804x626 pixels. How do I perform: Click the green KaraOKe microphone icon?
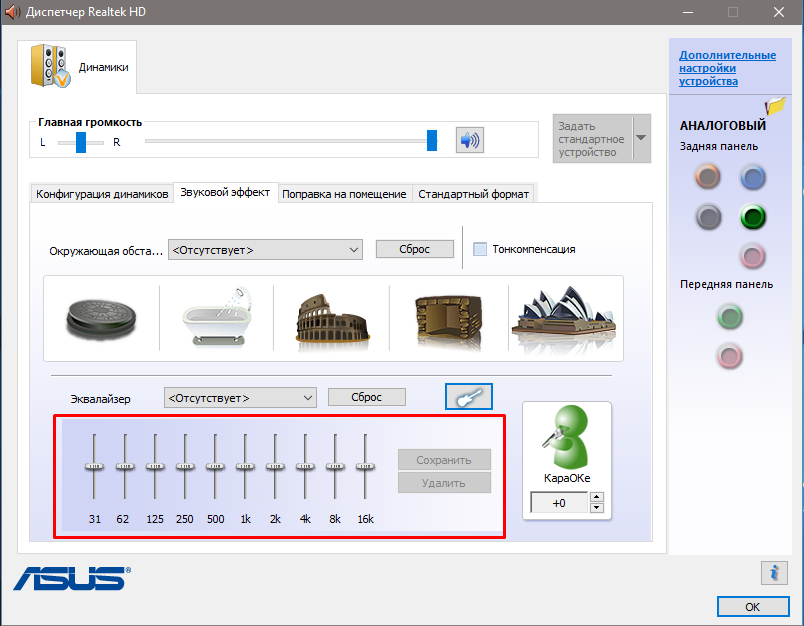pos(566,438)
